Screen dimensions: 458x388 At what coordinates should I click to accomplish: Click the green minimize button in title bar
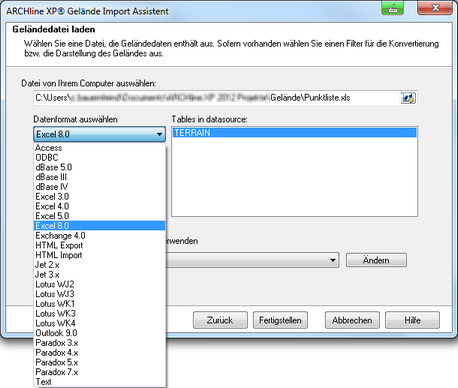coord(393,8)
